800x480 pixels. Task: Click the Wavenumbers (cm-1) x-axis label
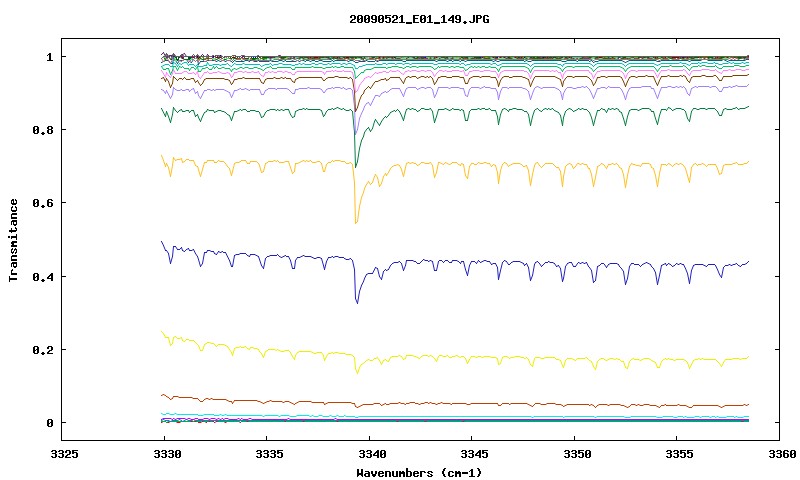pyautogui.click(x=419, y=472)
